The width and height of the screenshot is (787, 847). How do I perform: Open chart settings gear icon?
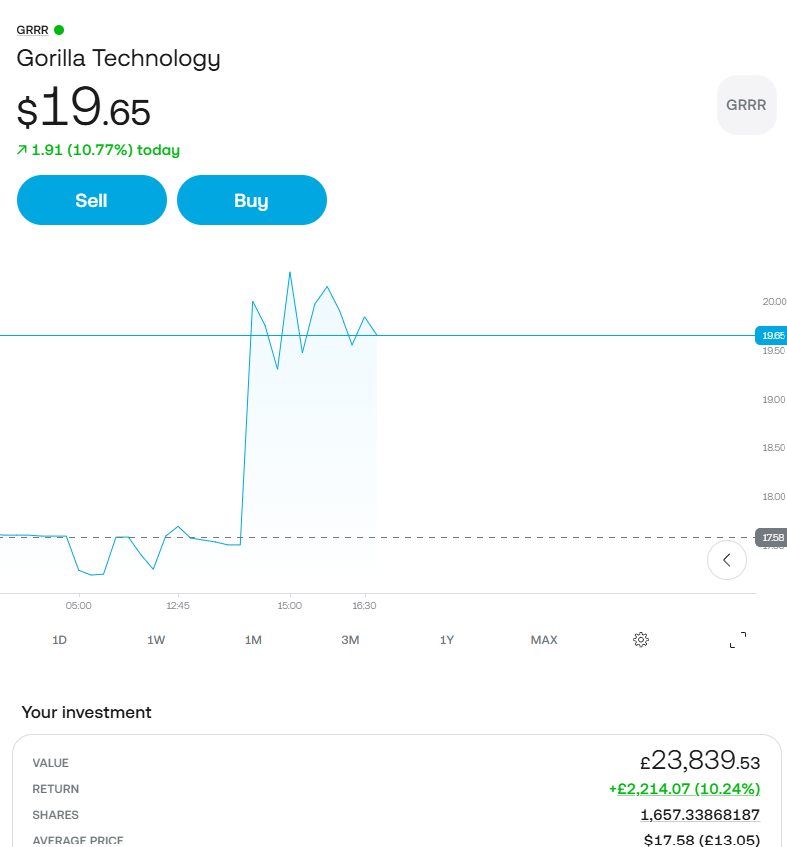tap(641, 640)
